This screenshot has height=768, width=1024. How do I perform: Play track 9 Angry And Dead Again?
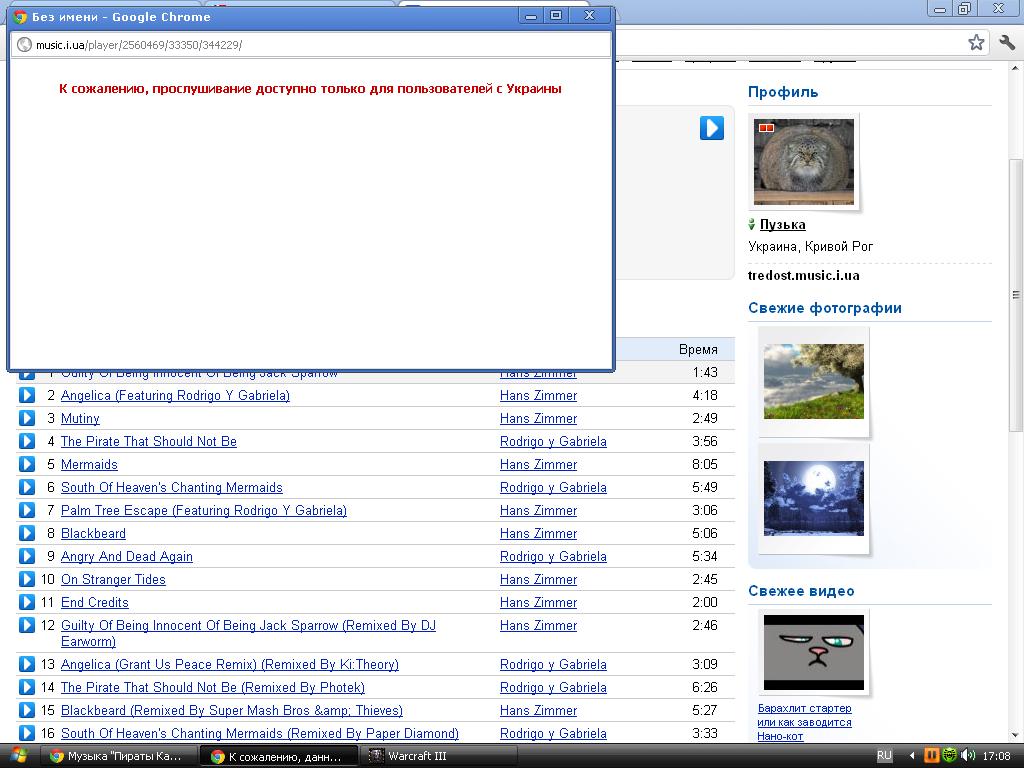tap(27, 556)
